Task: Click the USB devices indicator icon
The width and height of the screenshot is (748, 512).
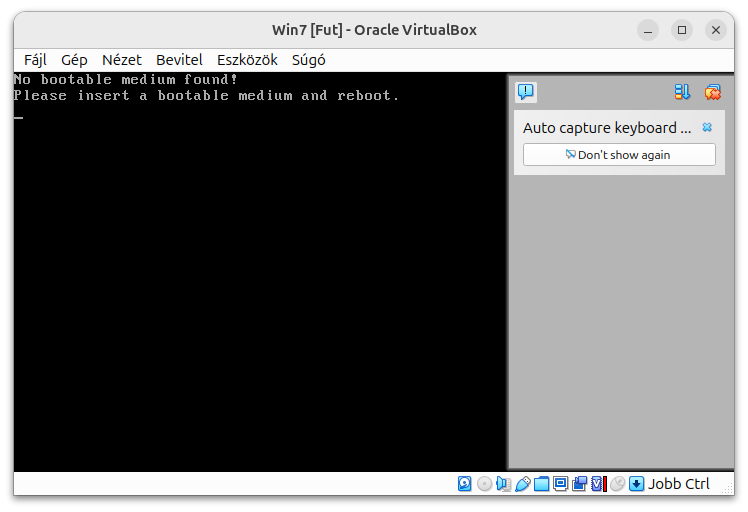Action: [523, 484]
